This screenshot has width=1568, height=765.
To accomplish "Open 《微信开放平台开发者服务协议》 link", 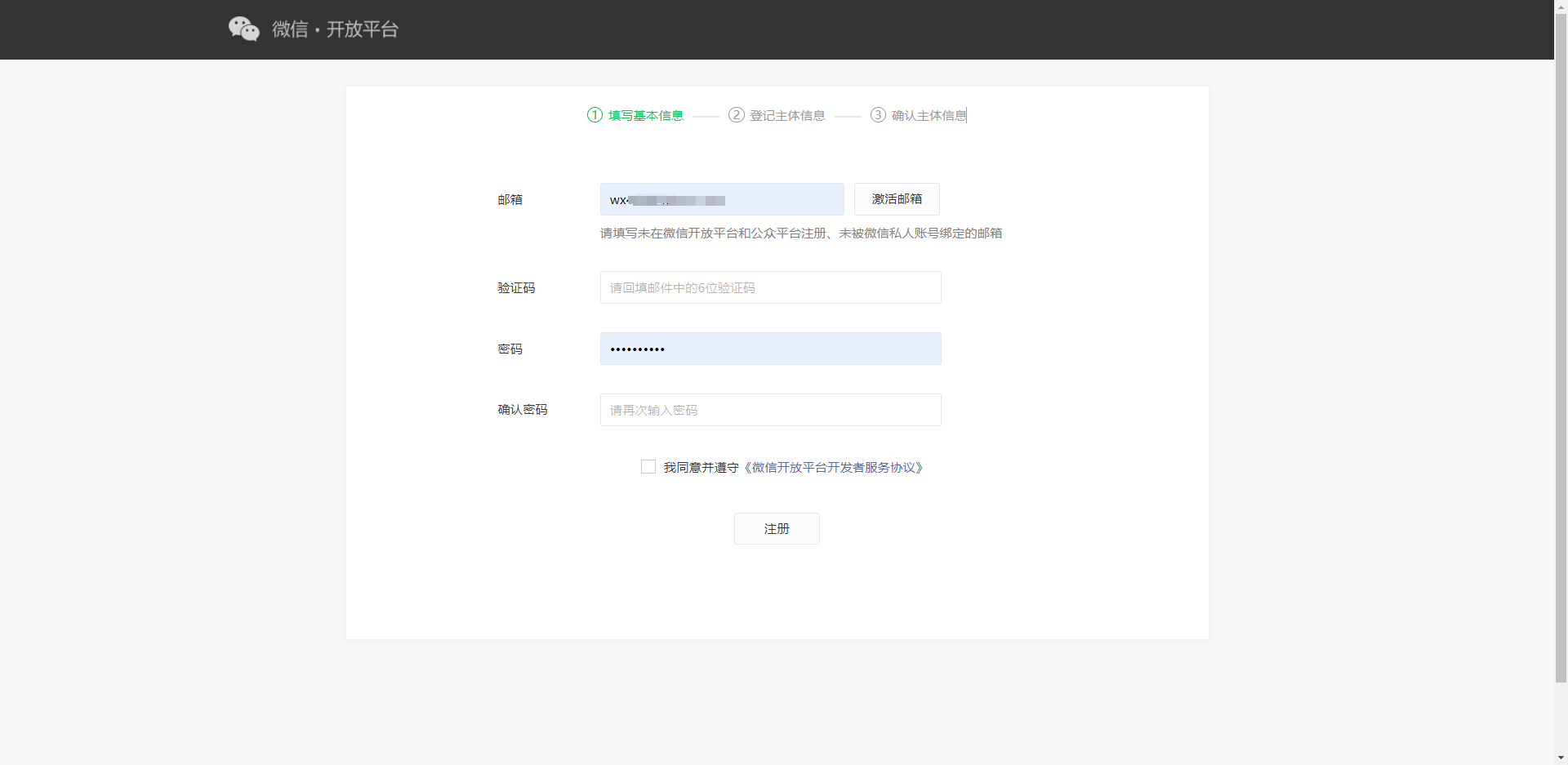I will click(833, 468).
